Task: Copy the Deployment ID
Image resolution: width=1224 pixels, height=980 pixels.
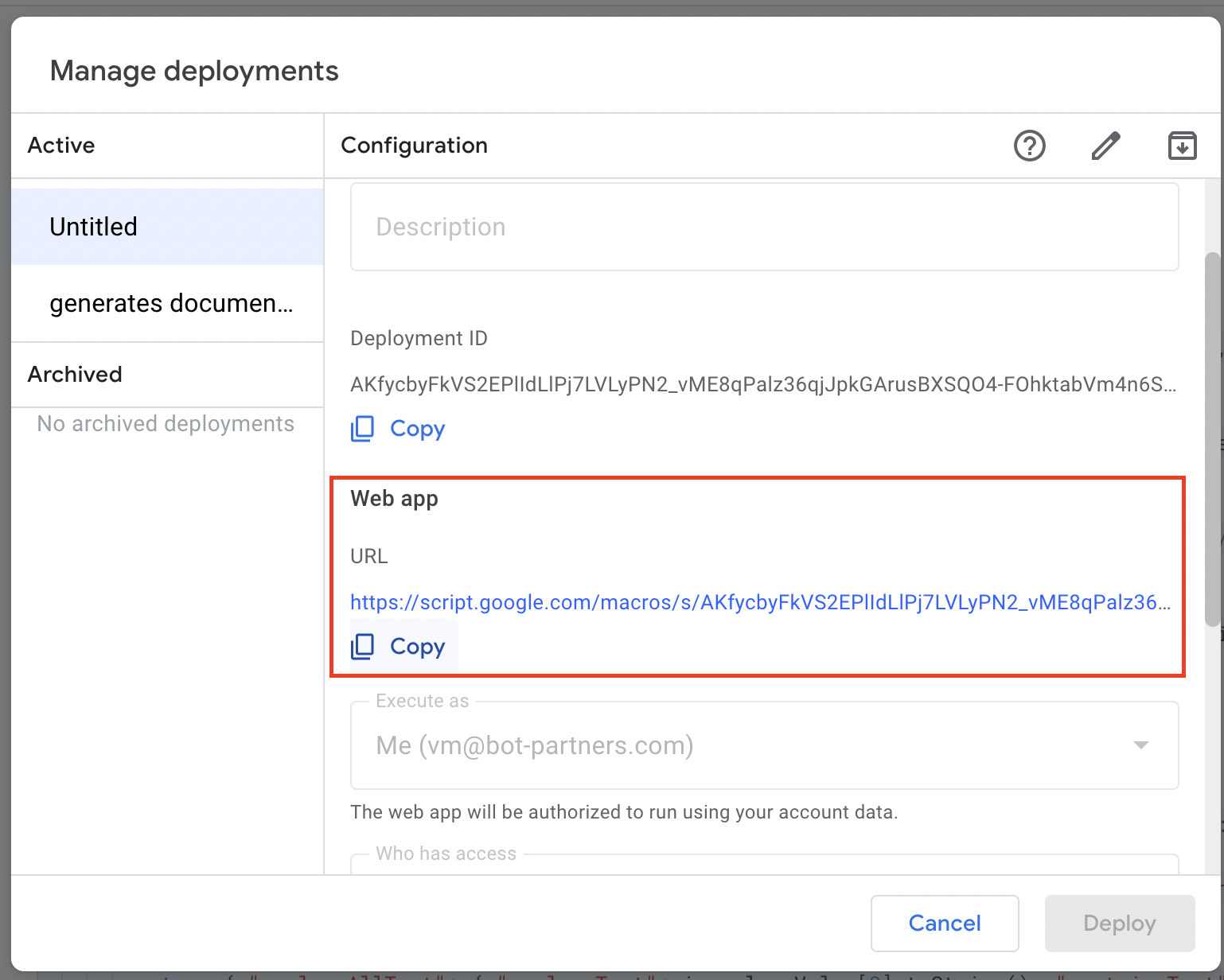Action: point(399,429)
